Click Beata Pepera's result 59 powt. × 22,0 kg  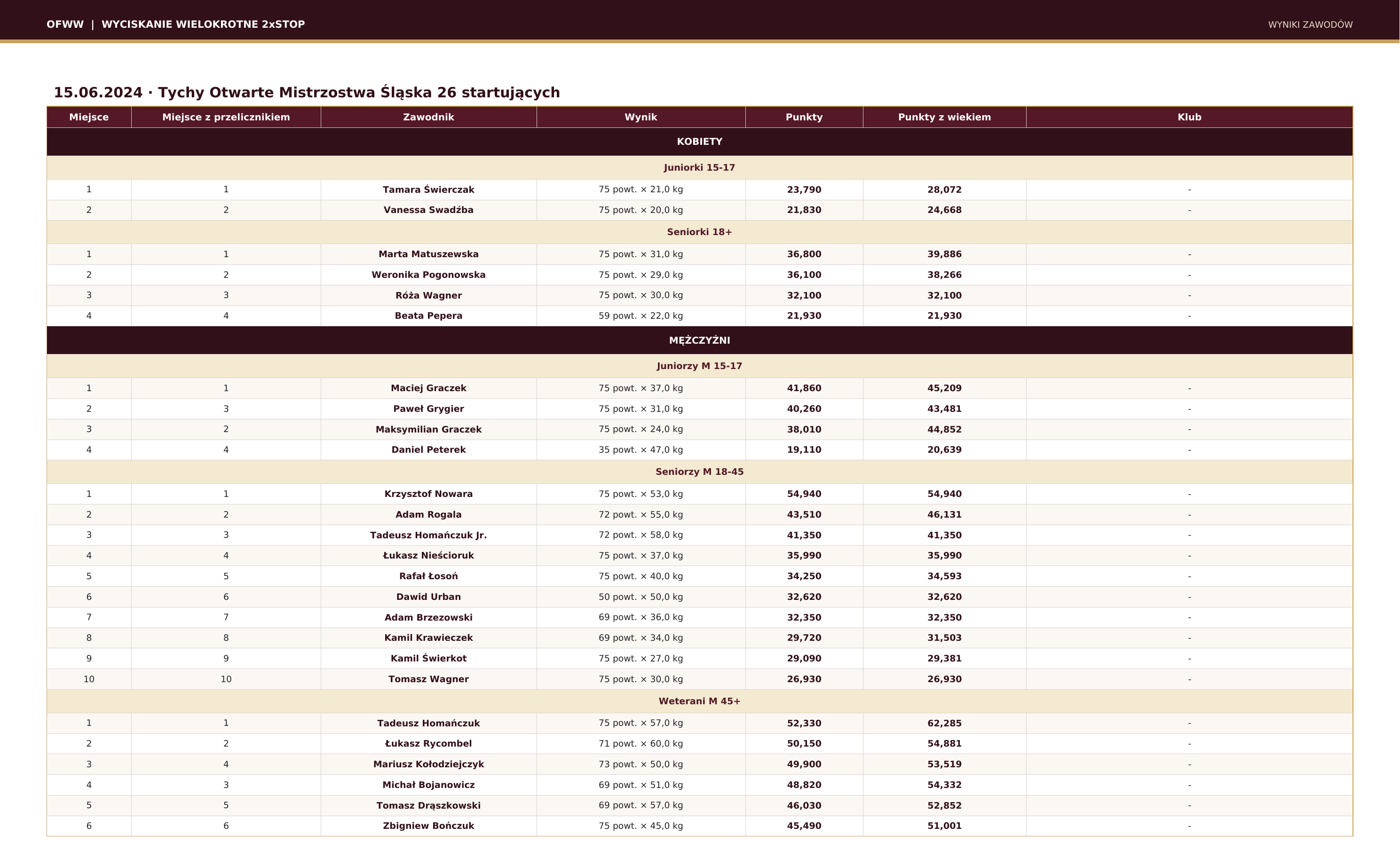click(x=641, y=316)
